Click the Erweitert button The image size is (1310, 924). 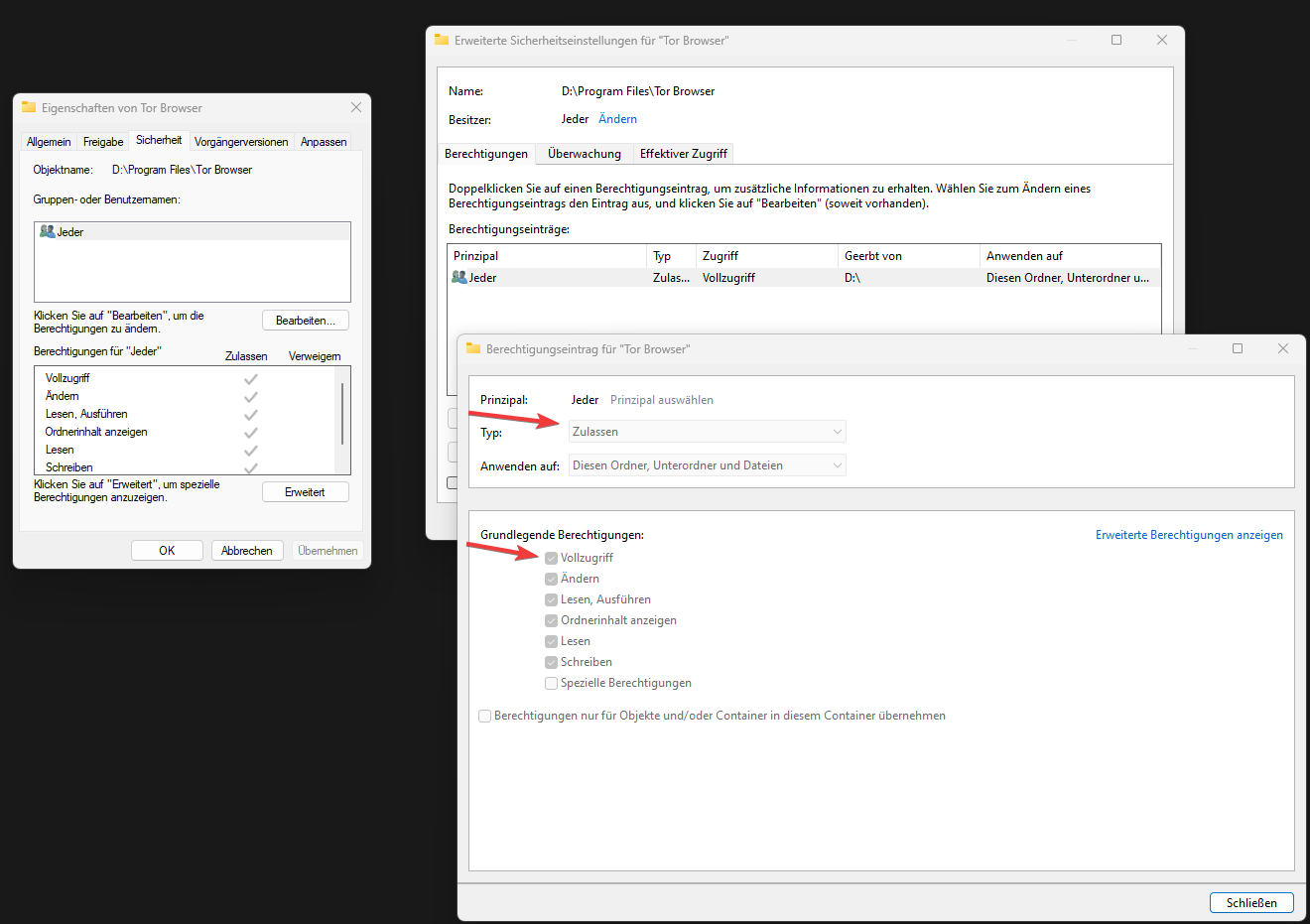click(306, 492)
